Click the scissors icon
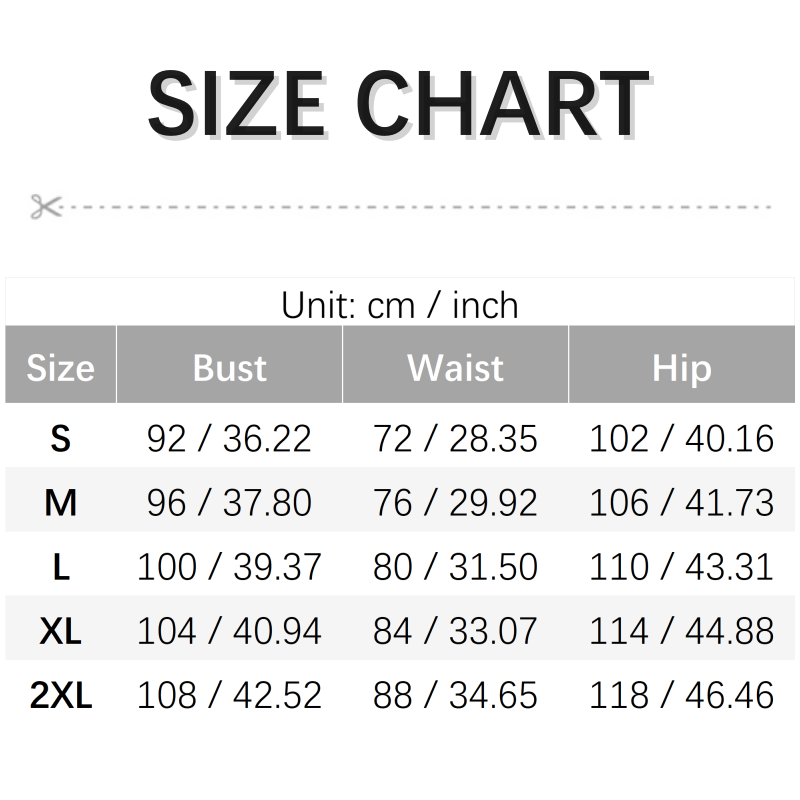800x800 pixels. pos(46,207)
